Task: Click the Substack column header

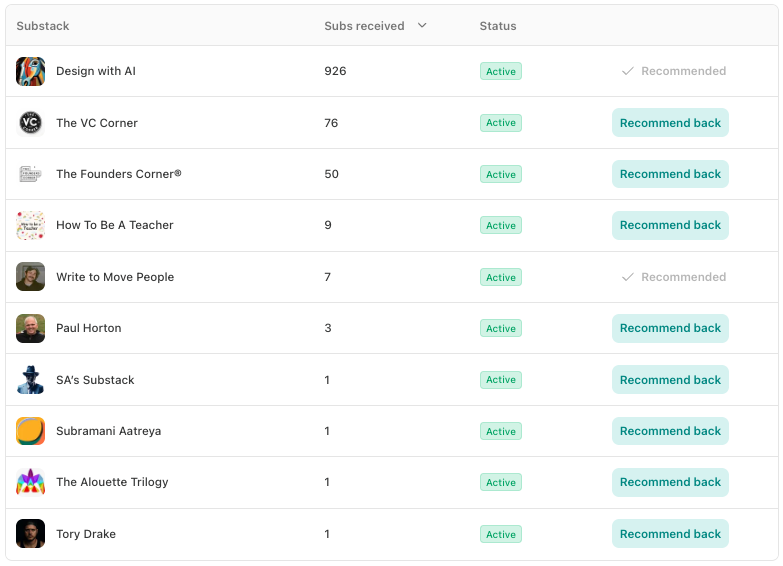Action: point(43,26)
